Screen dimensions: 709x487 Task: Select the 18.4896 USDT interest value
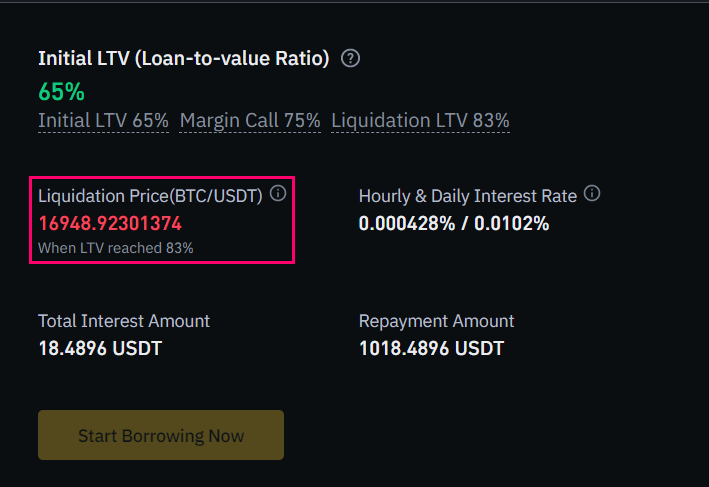click(x=100, y=348)
